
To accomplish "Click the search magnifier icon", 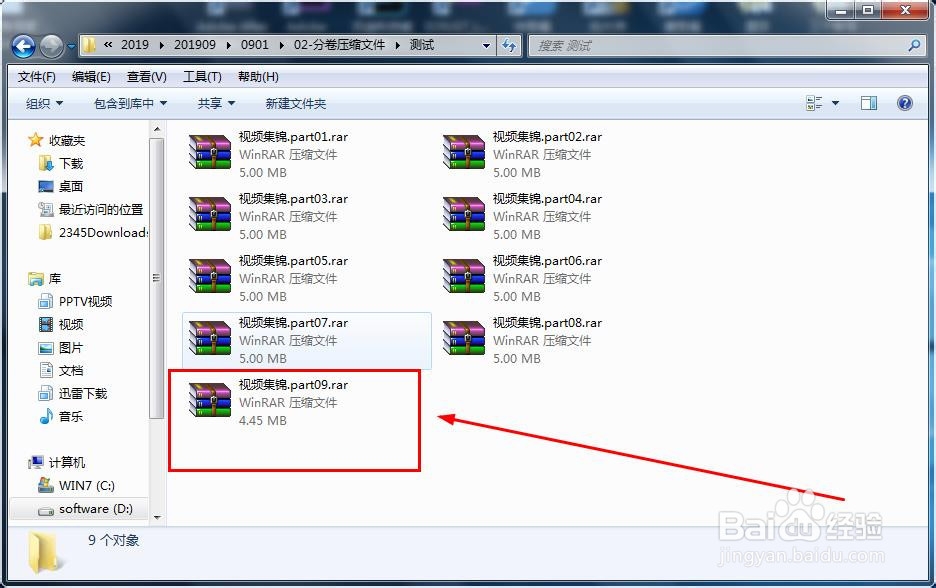I will tap(914, 45).
